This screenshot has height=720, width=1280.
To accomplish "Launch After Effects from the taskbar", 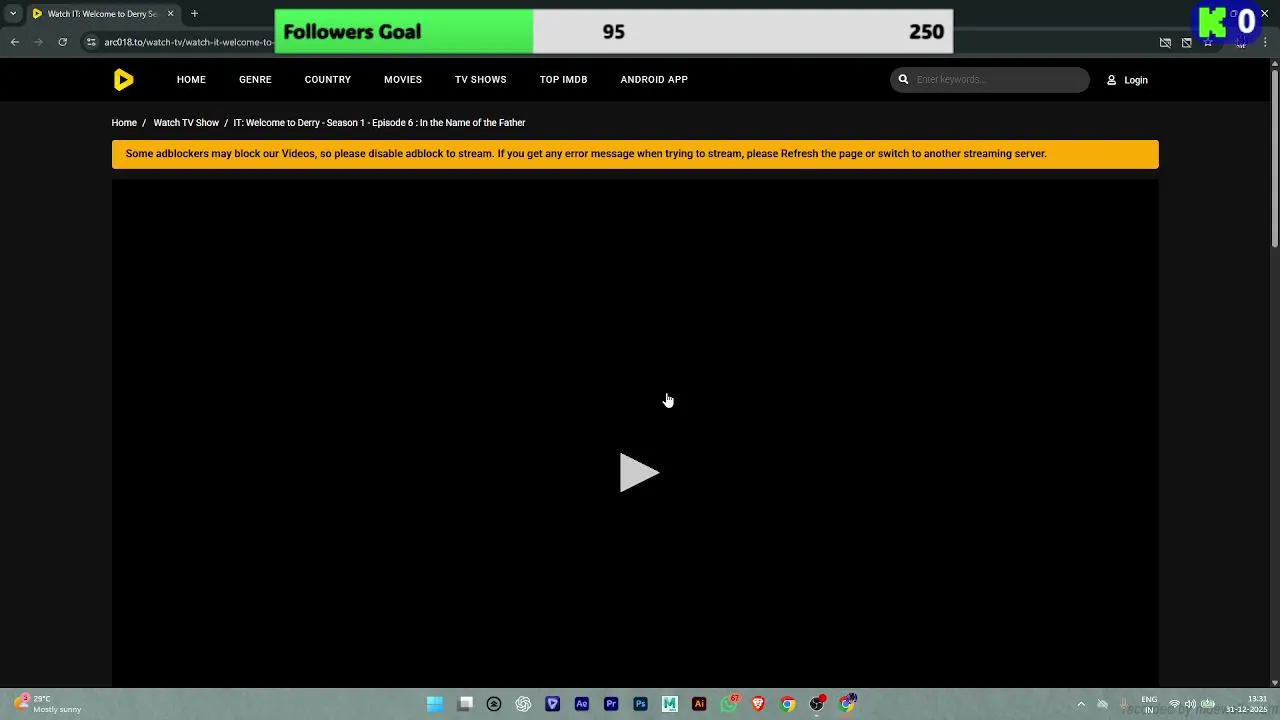I will tap(582, 704).
